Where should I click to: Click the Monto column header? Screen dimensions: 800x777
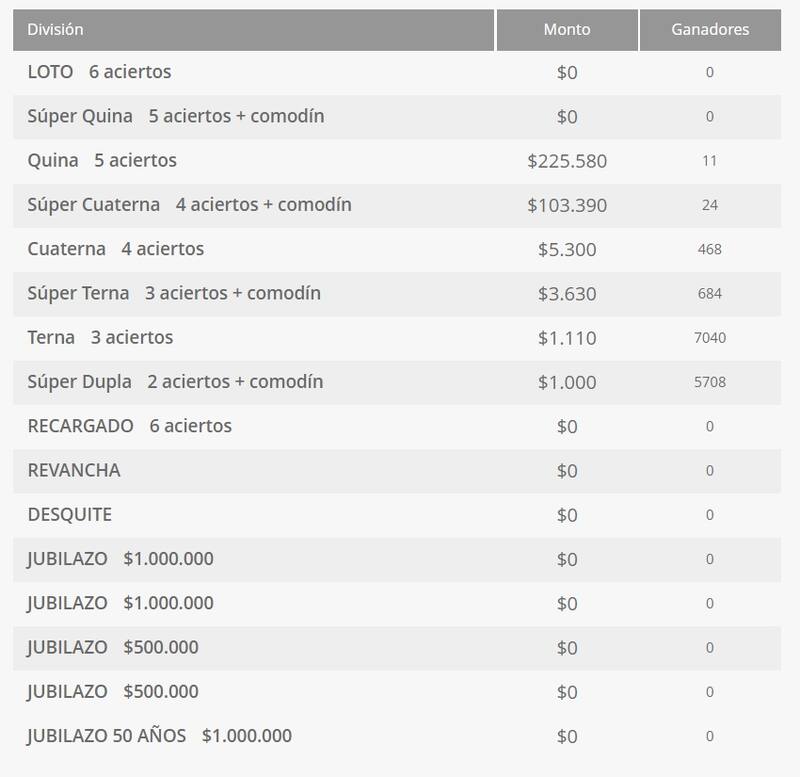[567, 30]
